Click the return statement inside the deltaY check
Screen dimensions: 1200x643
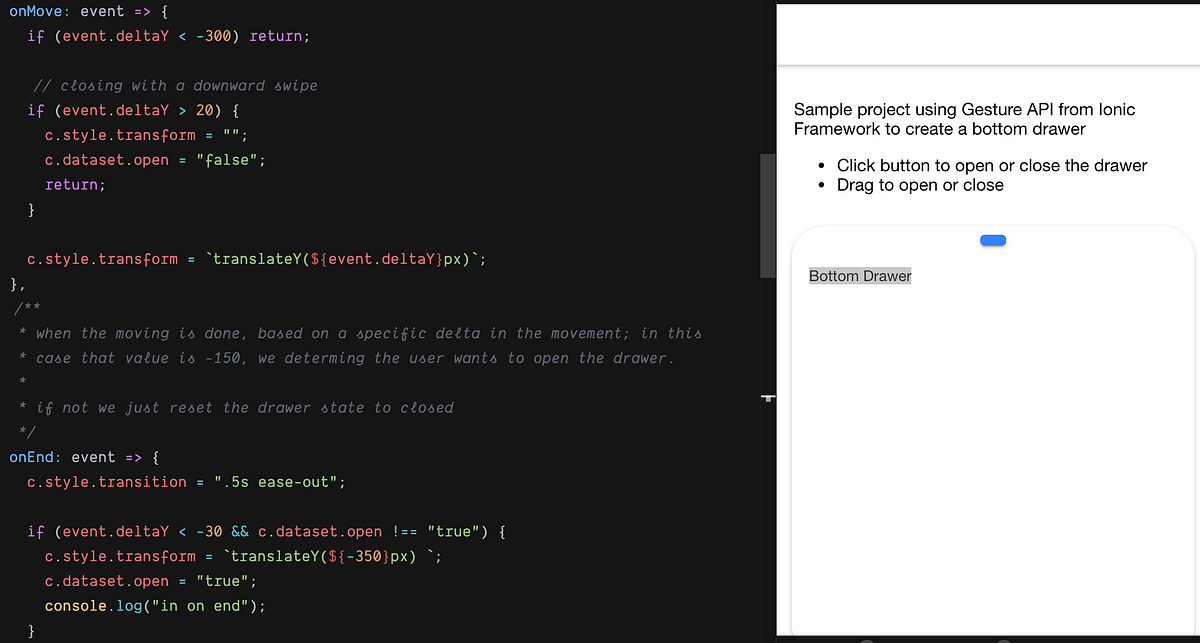(72, 184)
